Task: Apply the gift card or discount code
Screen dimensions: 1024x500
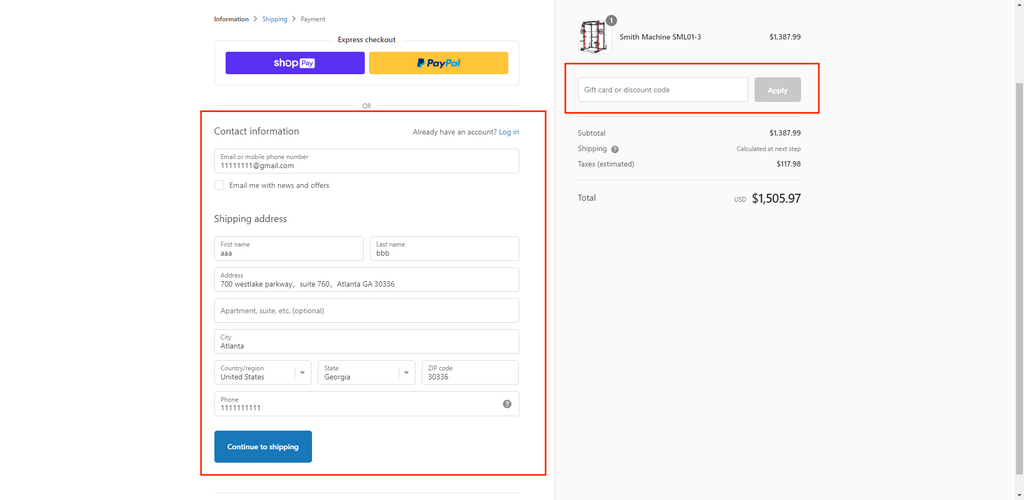Action: tap(777, 90)
